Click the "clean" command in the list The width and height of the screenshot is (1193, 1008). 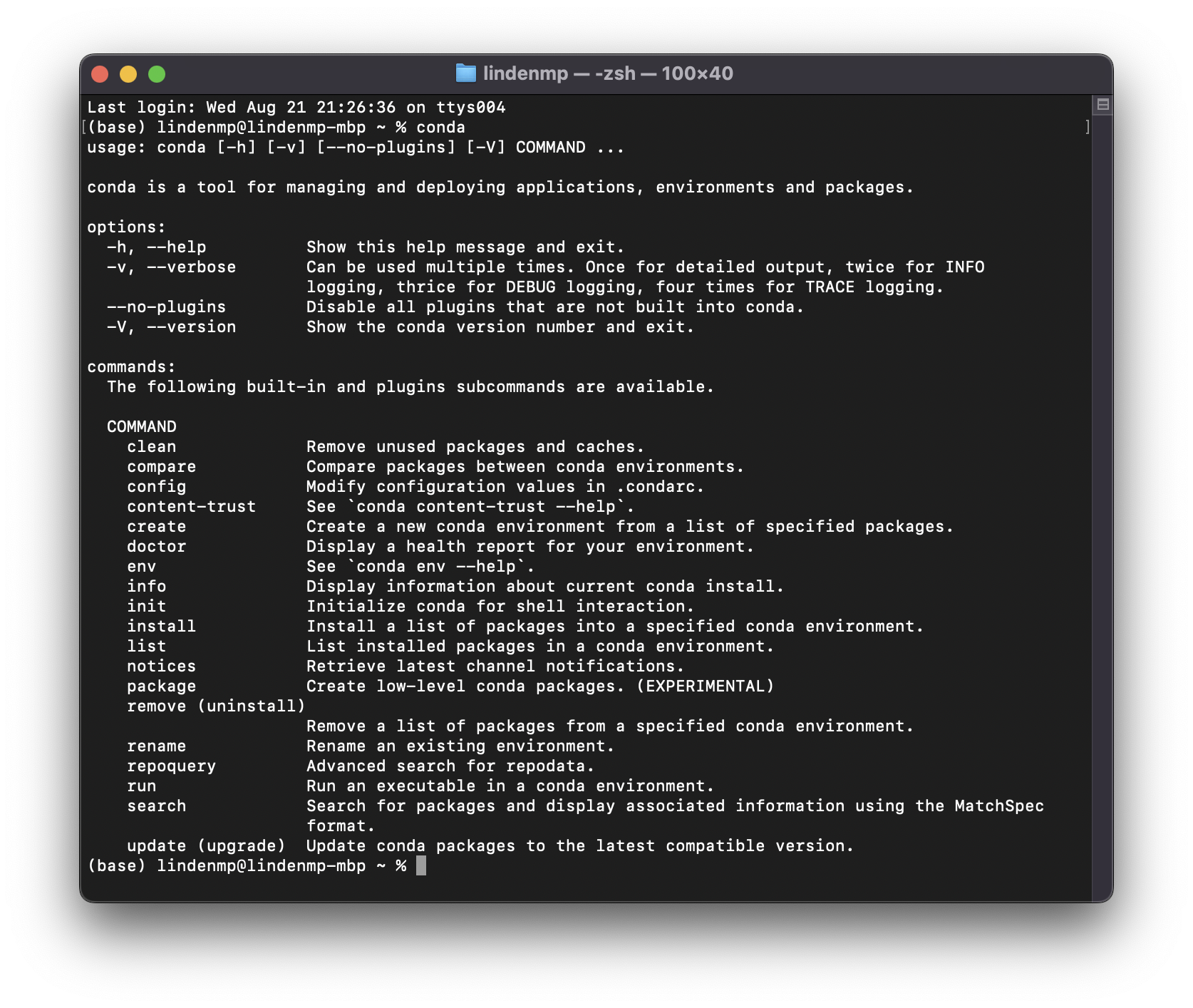(151, 447)
